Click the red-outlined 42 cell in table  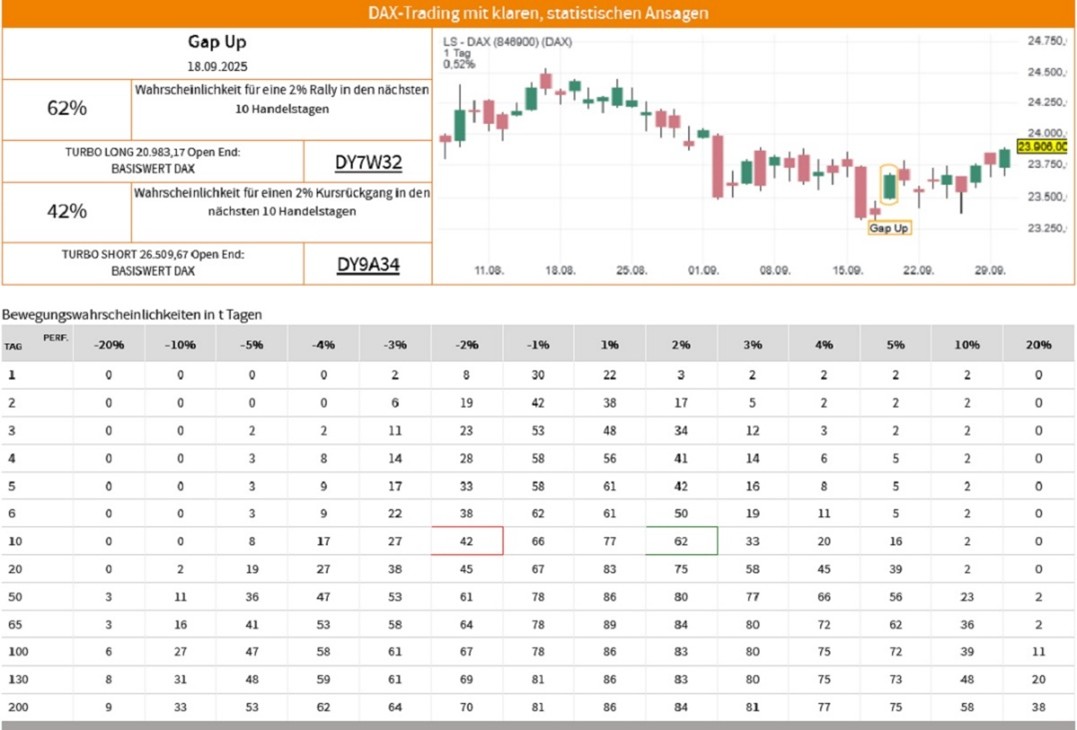tap(467, 541)
